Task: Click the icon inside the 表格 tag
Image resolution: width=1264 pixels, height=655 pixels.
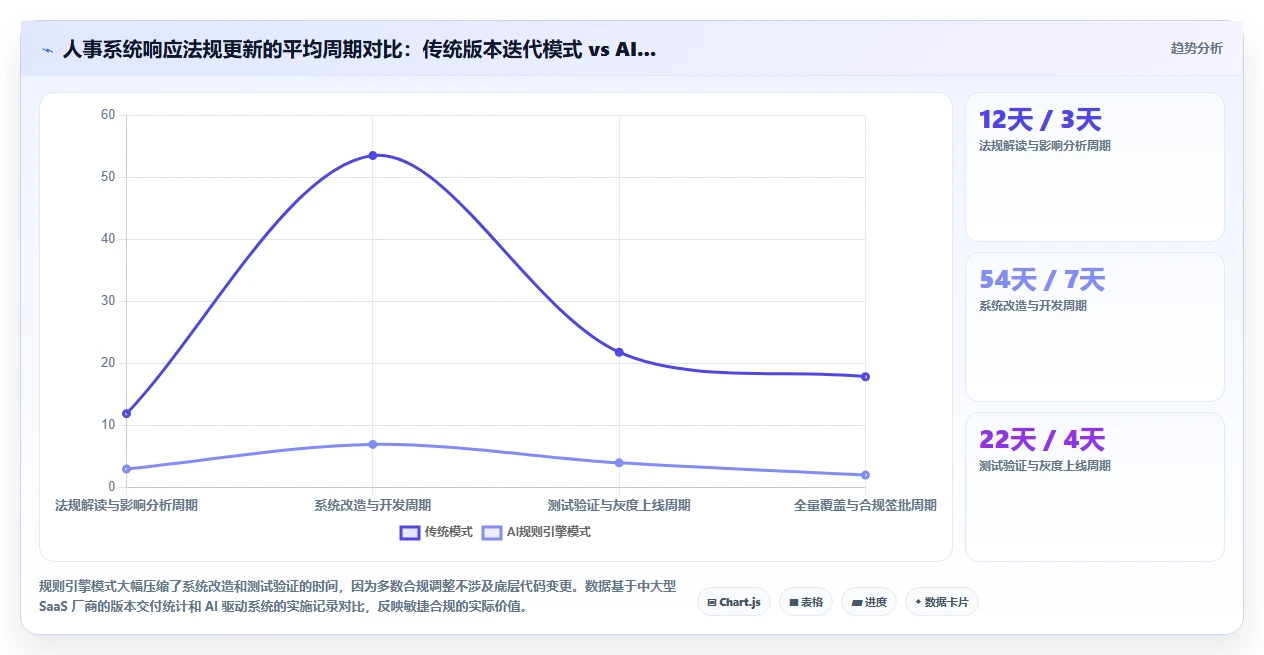Action: point(793,602)
